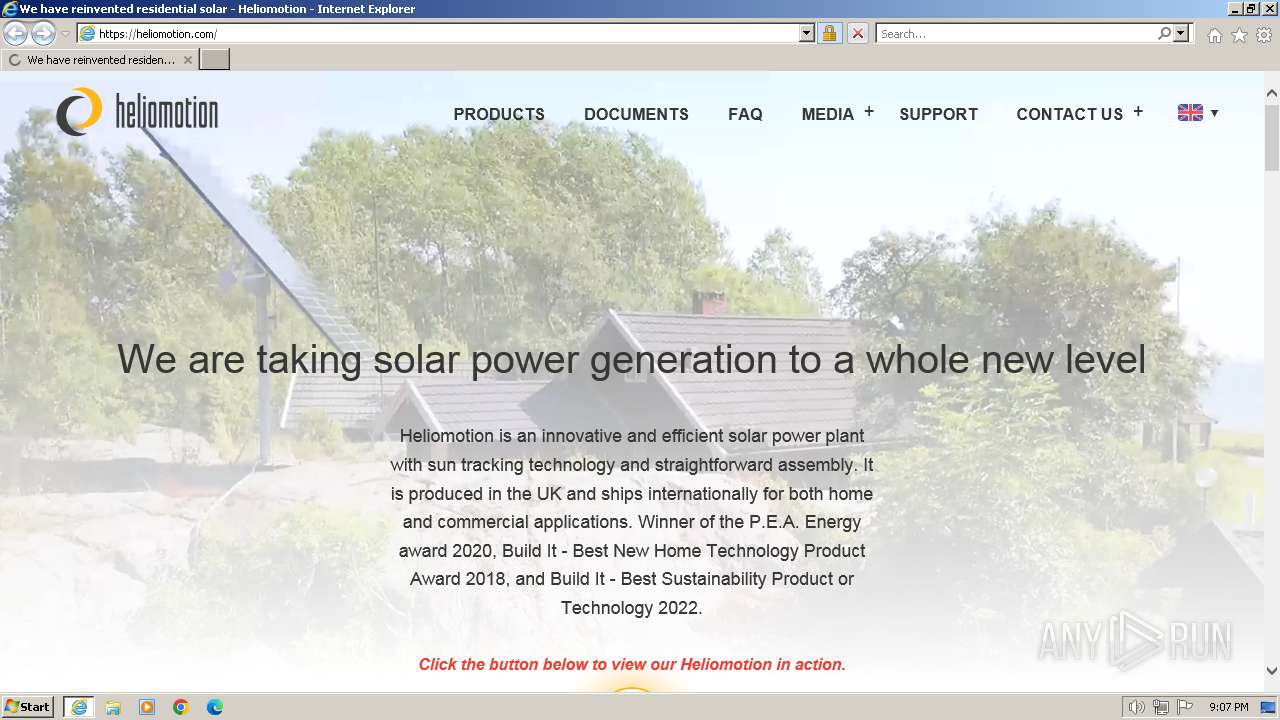This screenshot has height=720, width=1280.
Task: Launch Microsoft Edge from the taskbar
Action: [215, 707]
